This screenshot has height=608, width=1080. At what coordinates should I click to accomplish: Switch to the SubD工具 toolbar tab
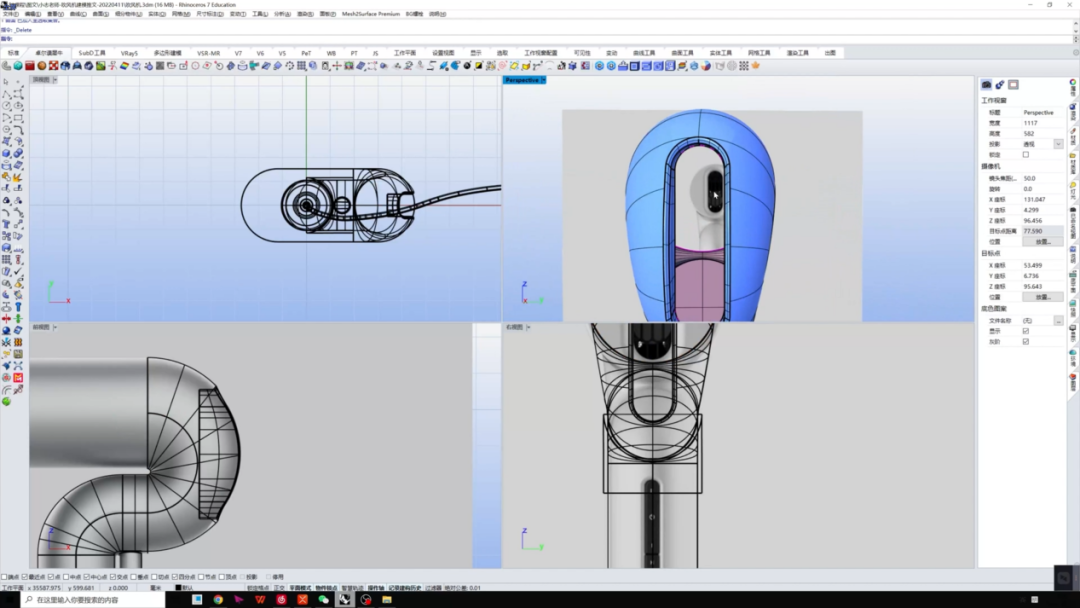point(92,53)
